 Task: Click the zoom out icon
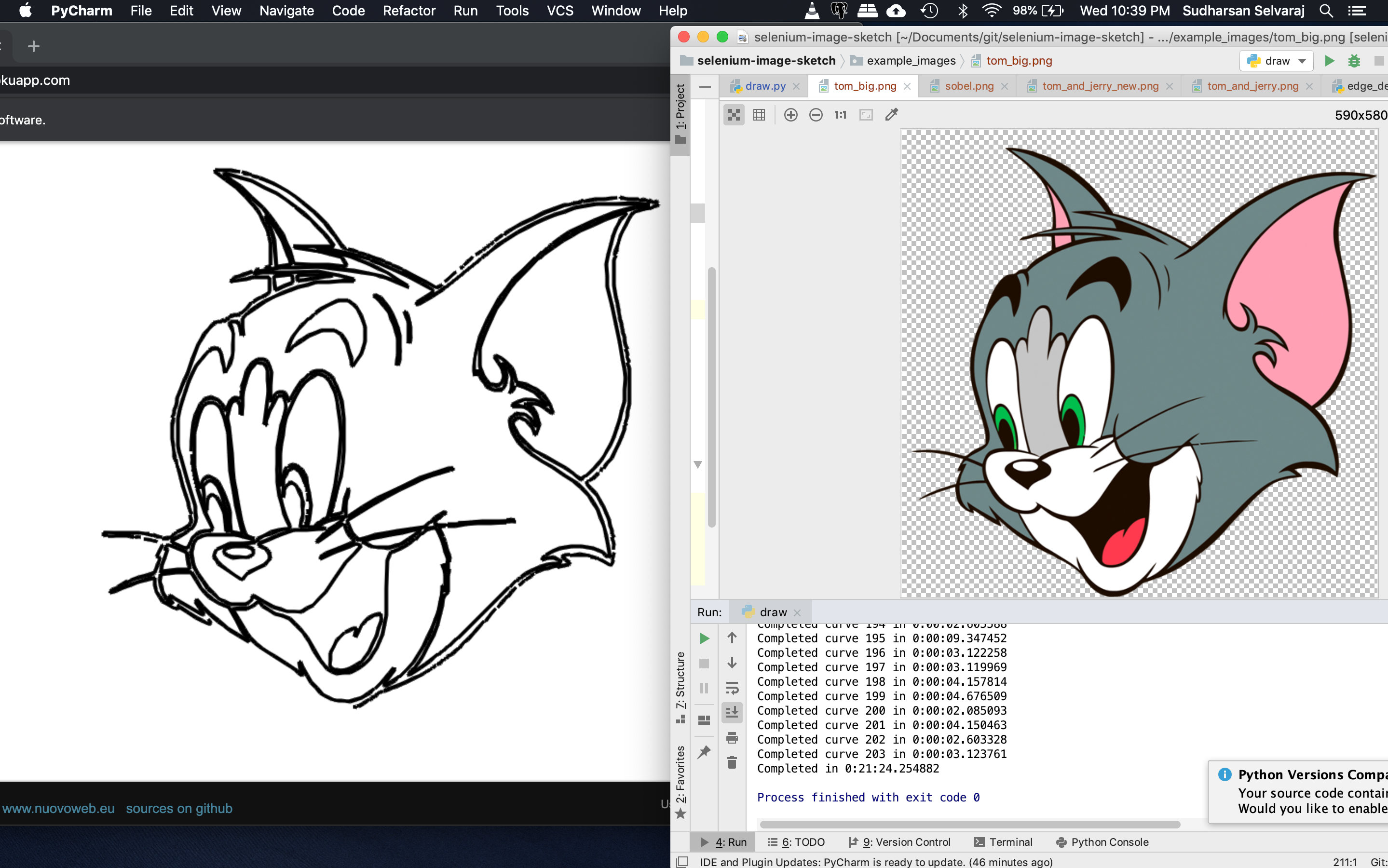pos(816,115)
